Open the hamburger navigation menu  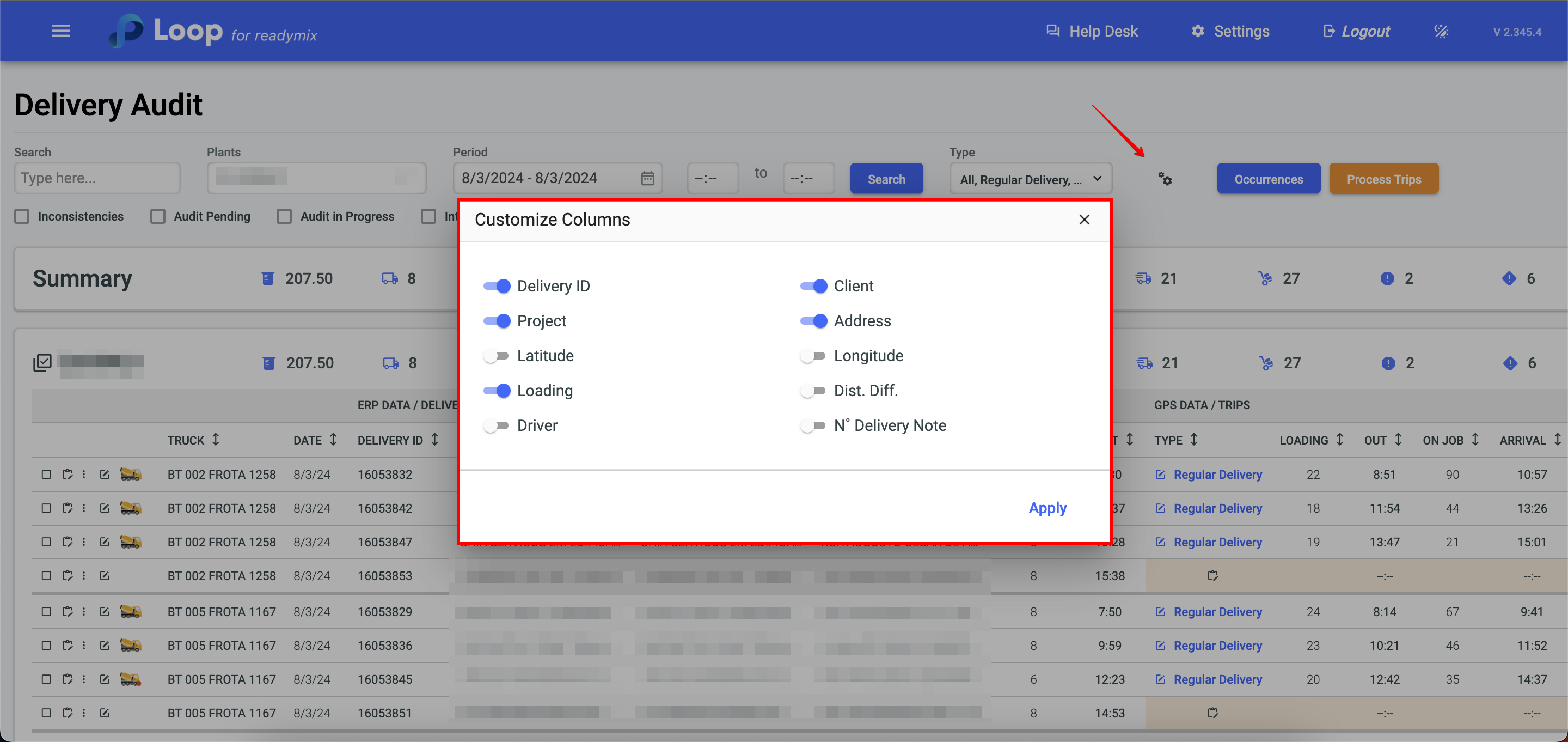click(60, 31)
